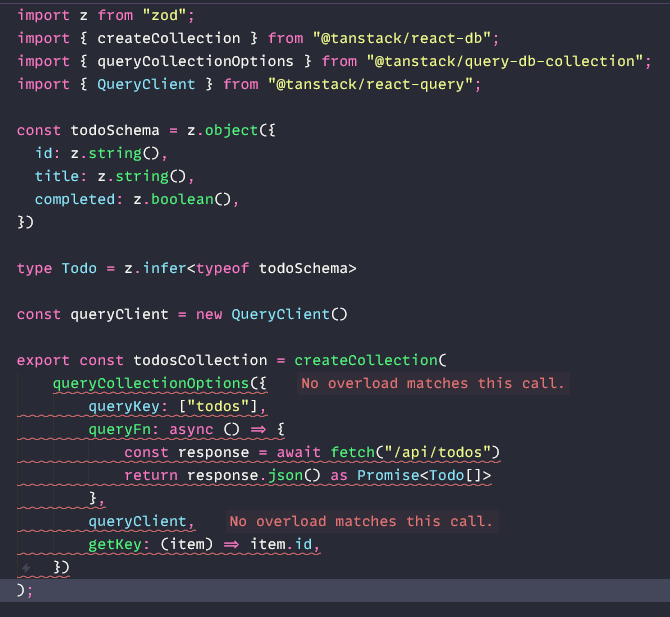
Task: Click new QueryClient() constructor call
Action: (272, 315)
